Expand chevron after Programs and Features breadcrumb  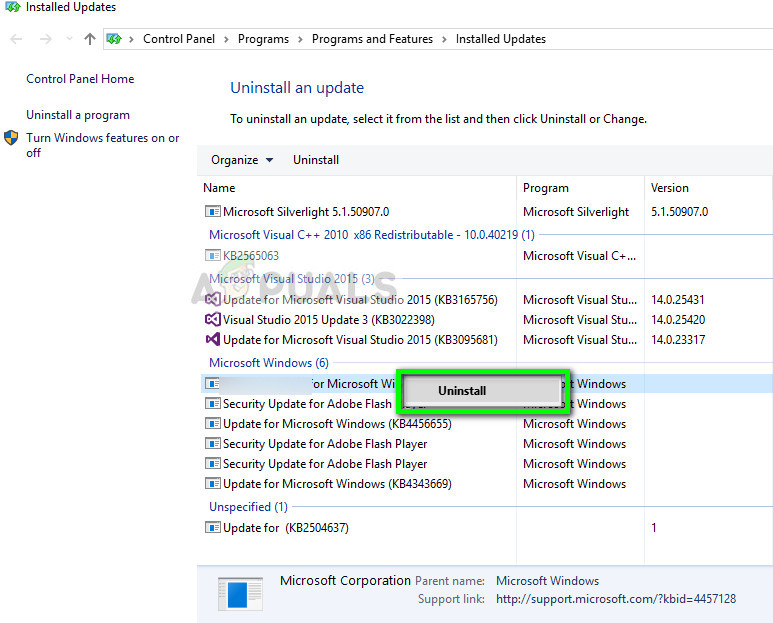click(x=444, y=39)
